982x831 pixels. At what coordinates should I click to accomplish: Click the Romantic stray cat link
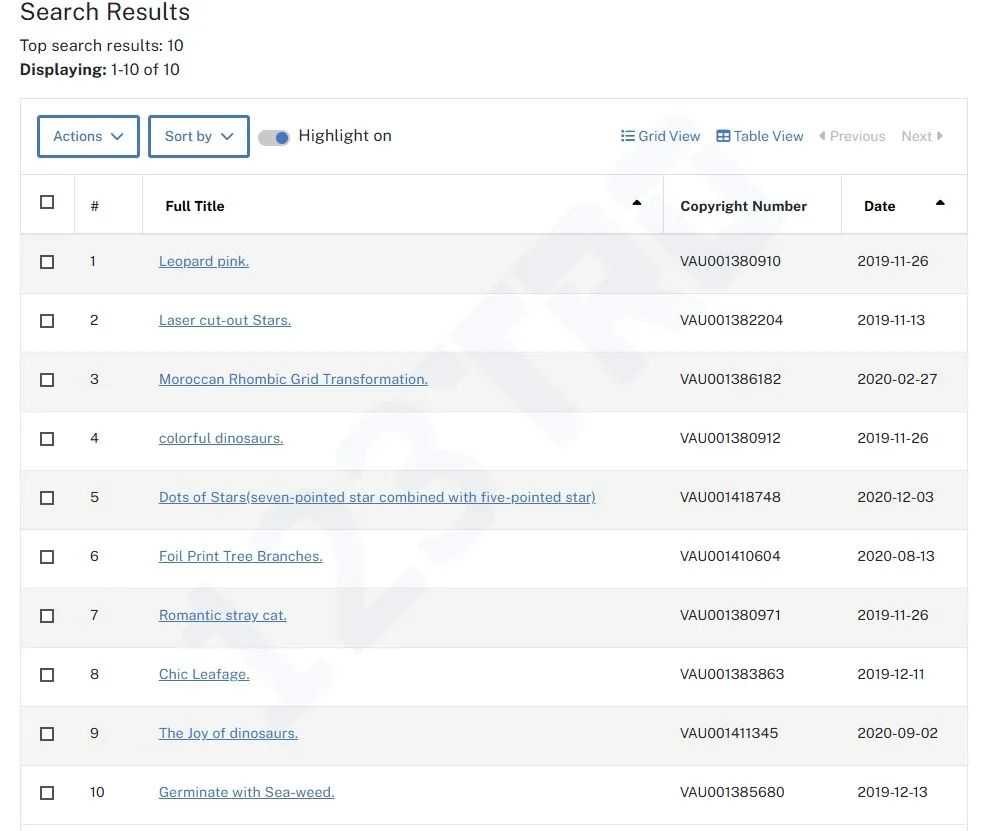click(x=223, y=615)
